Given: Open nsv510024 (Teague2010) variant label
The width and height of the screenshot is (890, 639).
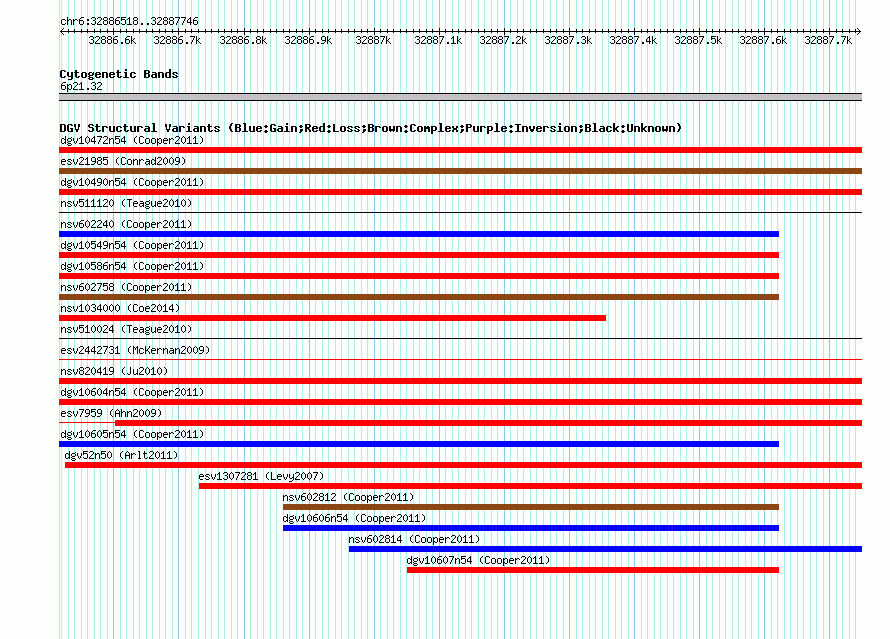Looking at the screenshot, I should click(x=126, y=329).
